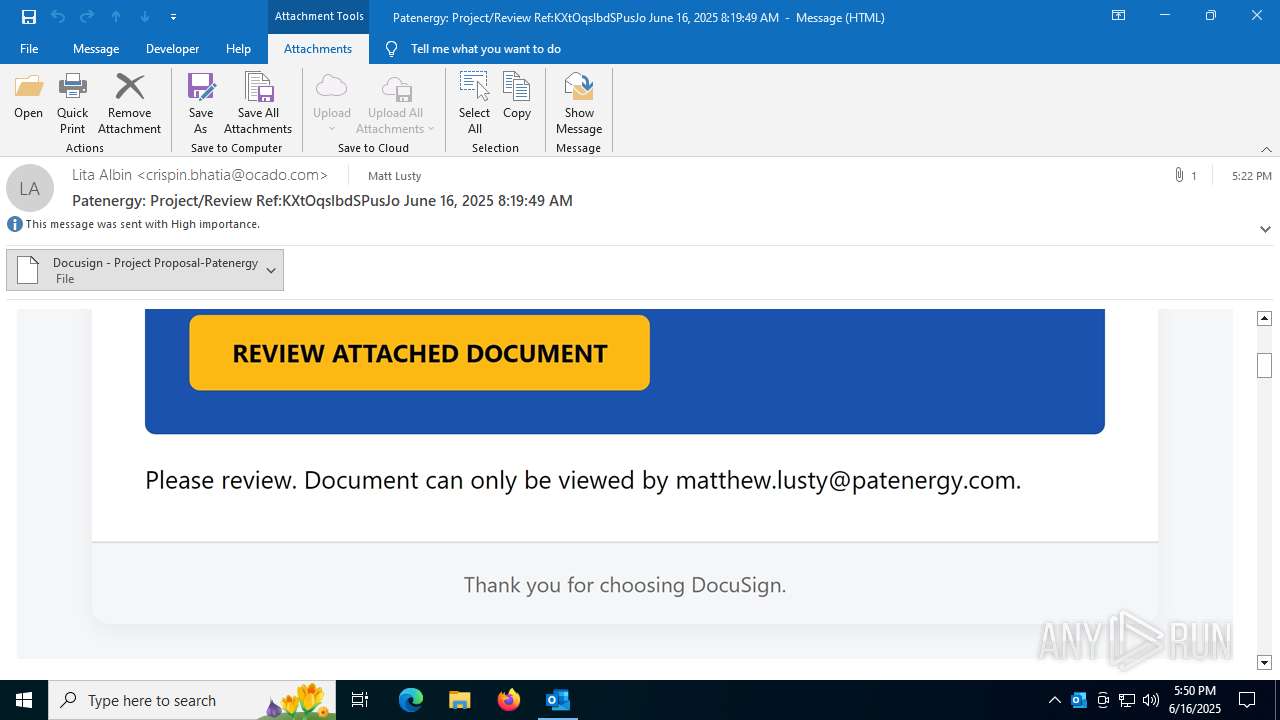Open Windows Start menu
Viewport: 1280px width, 720px height.
pyautogui.click(x=24, y=700)
